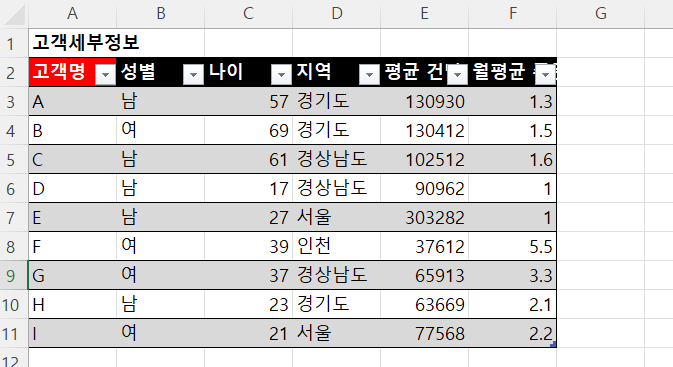
Task: Click the age cell 23
Action: tap(249, 304)
